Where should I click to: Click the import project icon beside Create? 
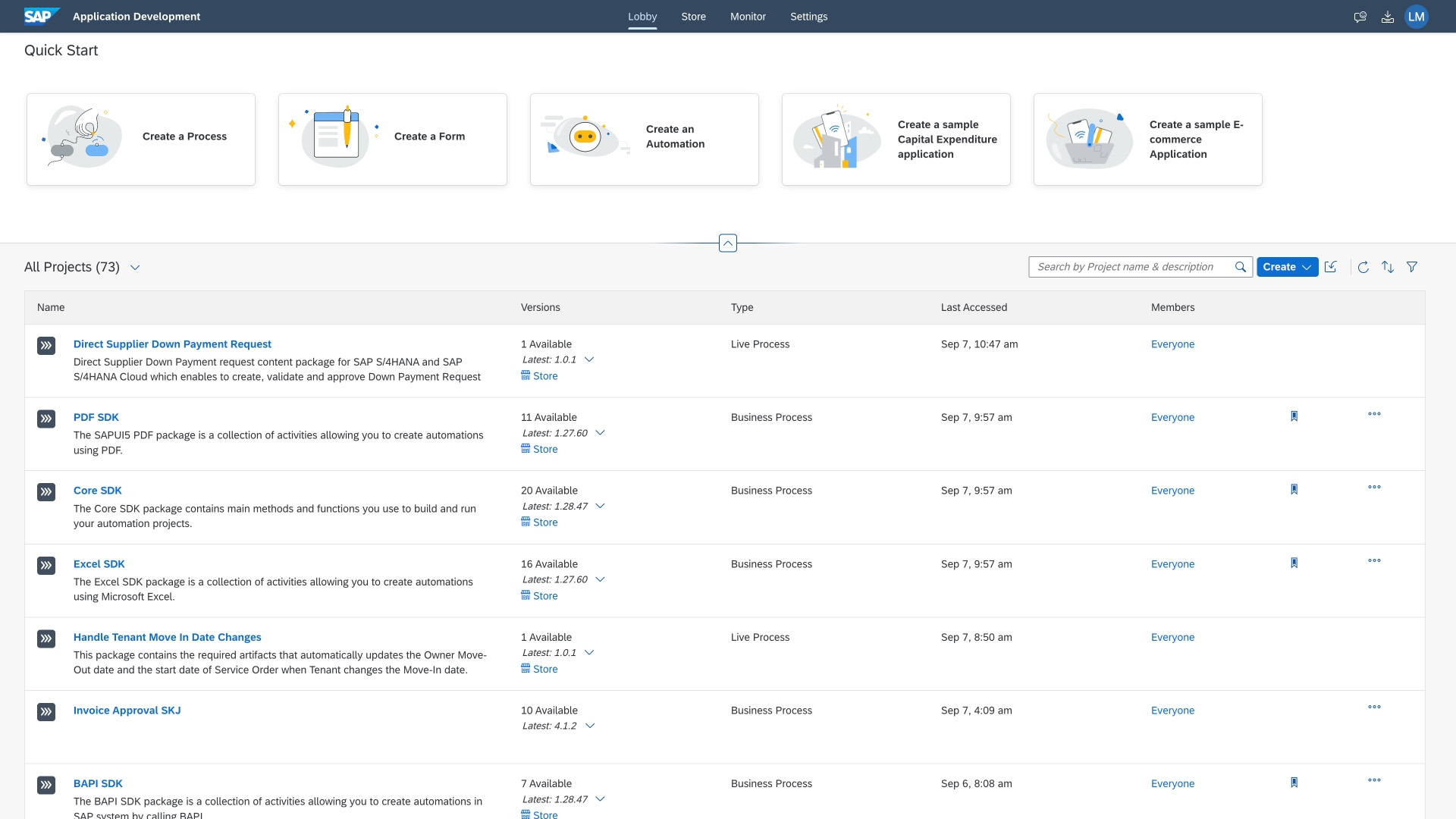1331,267
